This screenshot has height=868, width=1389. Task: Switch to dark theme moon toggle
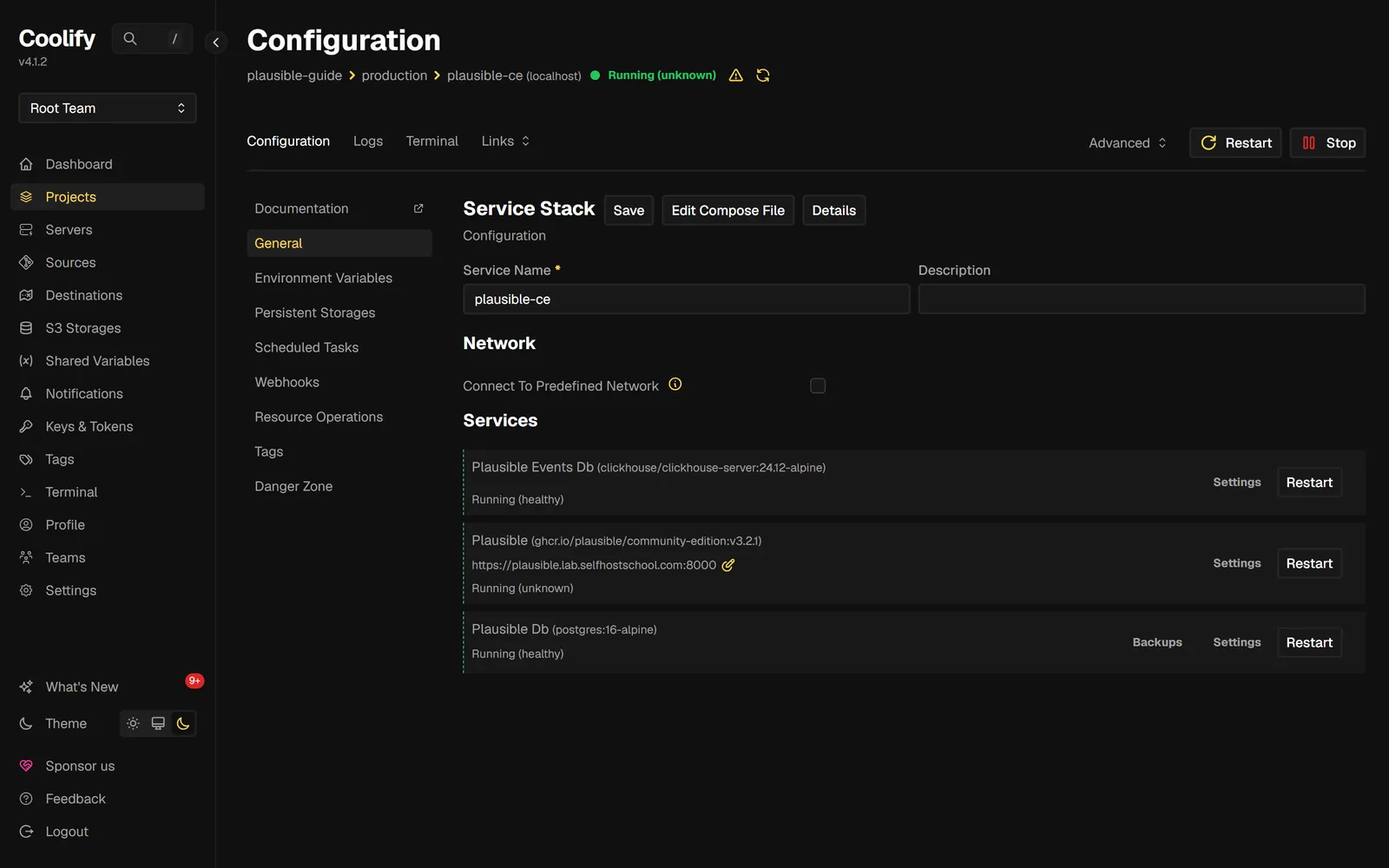click(183, 723)
